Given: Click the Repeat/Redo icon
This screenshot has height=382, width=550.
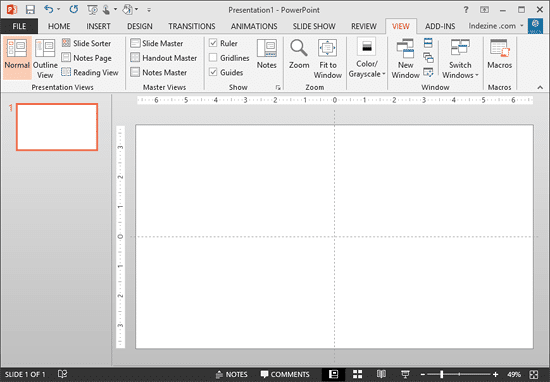Looking at the screenshot, I should [x=74, y=9].
